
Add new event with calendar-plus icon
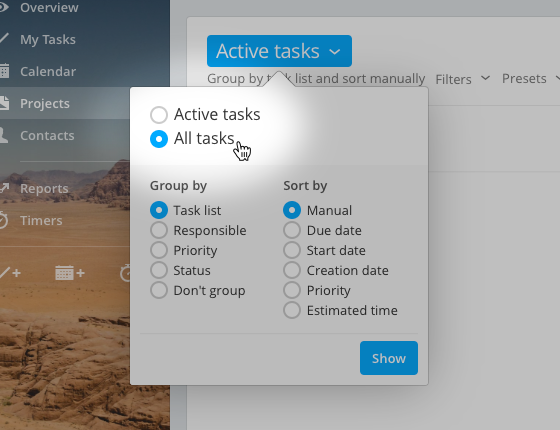[x=70, y=273]
